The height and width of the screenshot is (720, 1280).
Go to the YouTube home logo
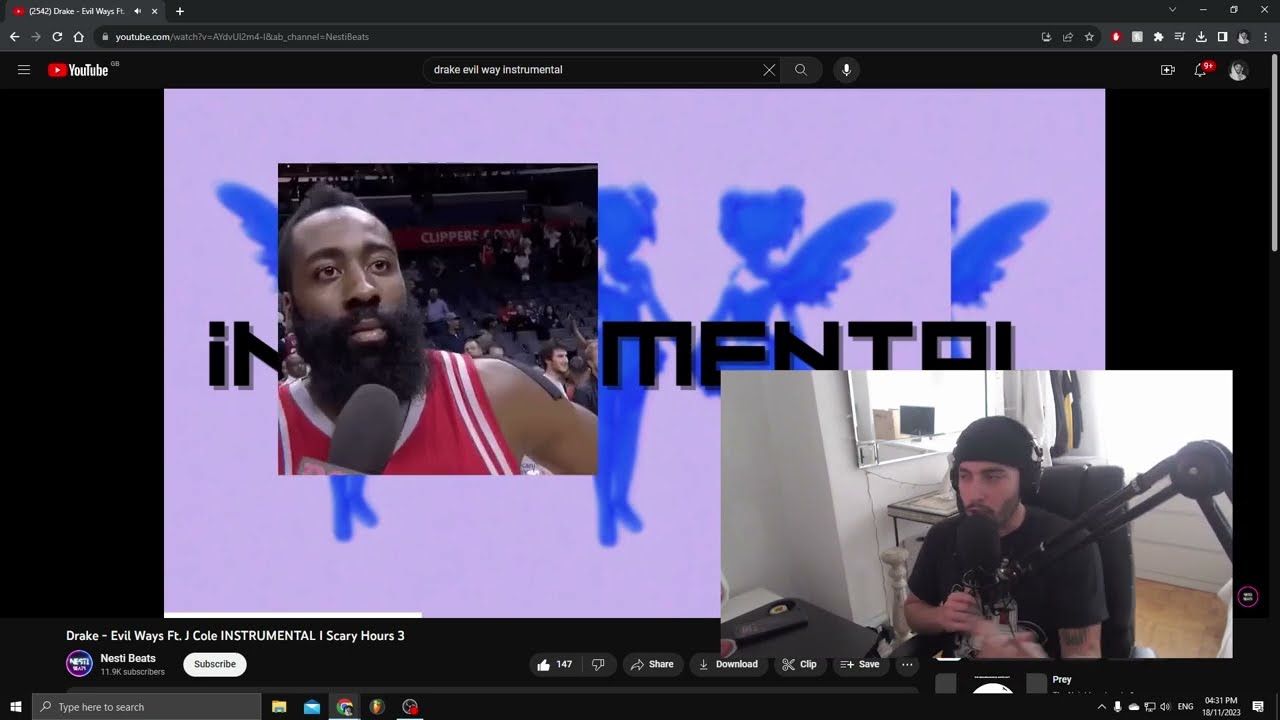(x=78, y=70)
